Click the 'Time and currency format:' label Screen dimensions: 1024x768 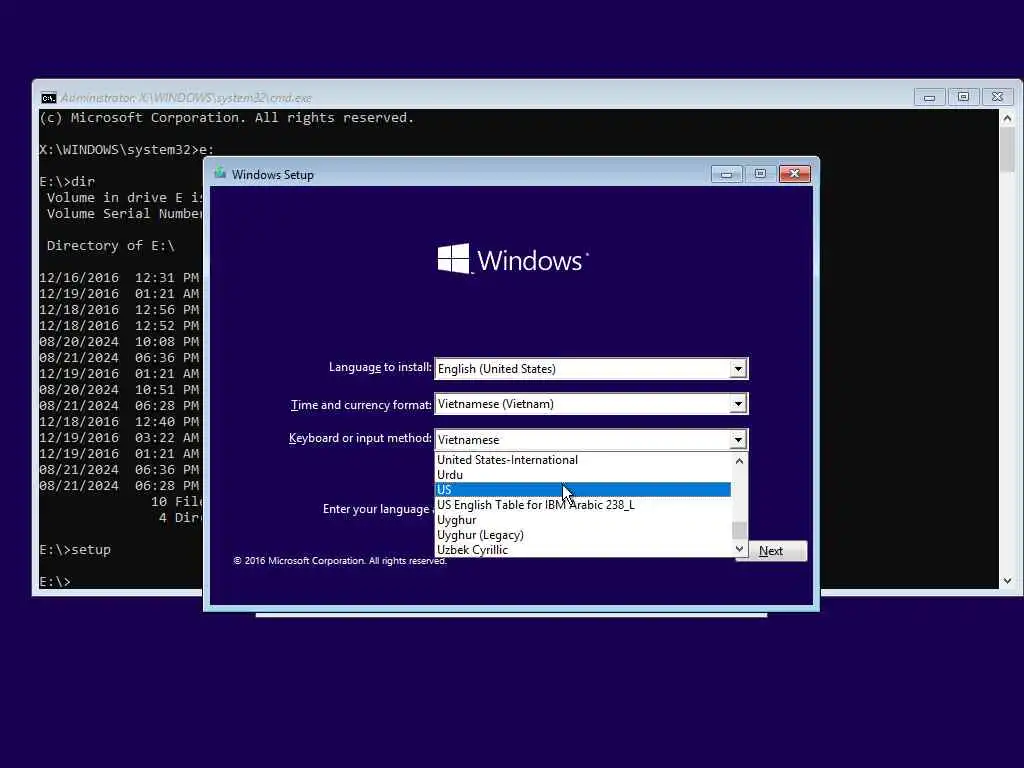361,405
